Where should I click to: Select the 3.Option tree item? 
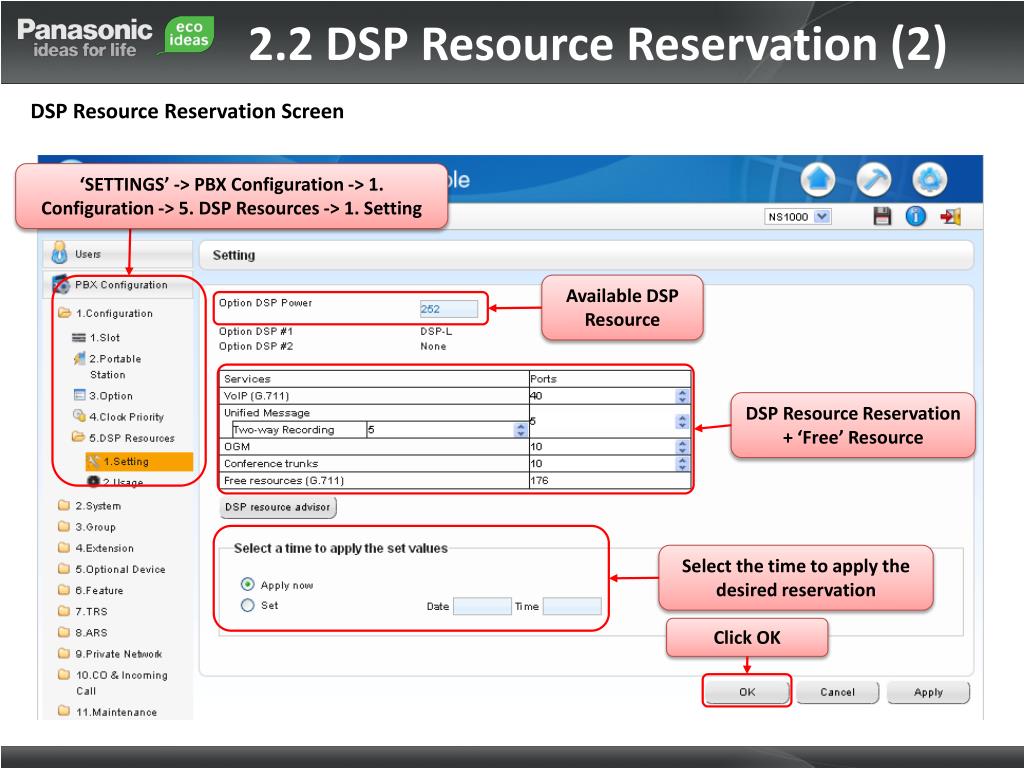tap(103, 396)
